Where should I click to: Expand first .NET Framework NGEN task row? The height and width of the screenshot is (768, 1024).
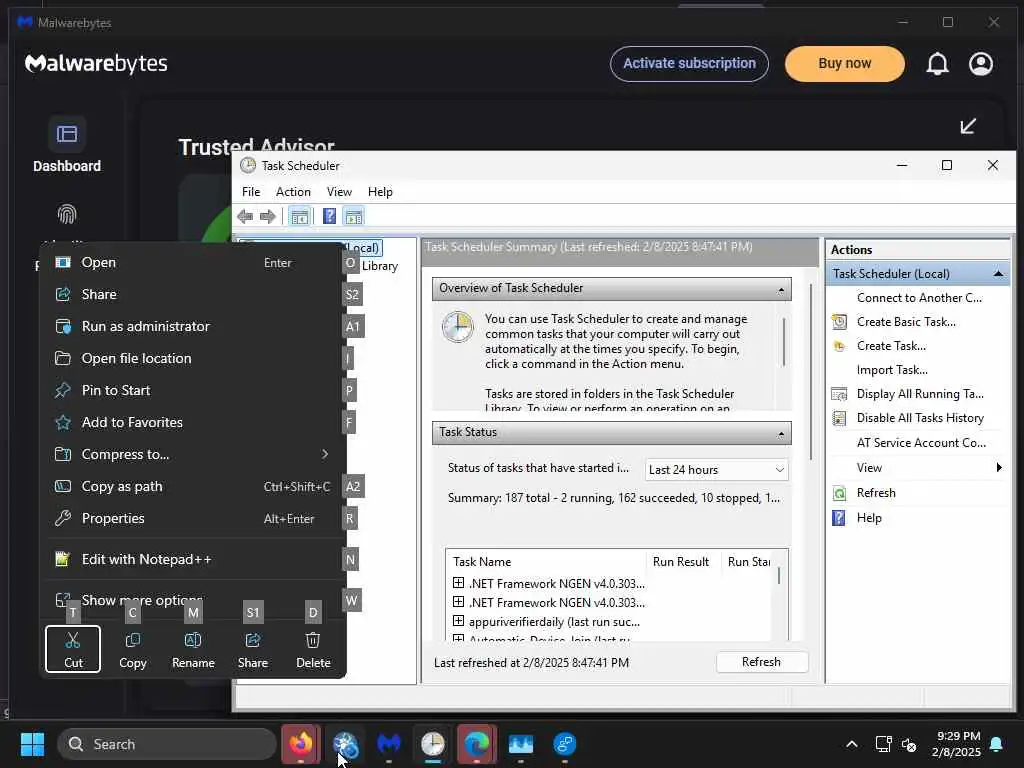tap(458, 583)
